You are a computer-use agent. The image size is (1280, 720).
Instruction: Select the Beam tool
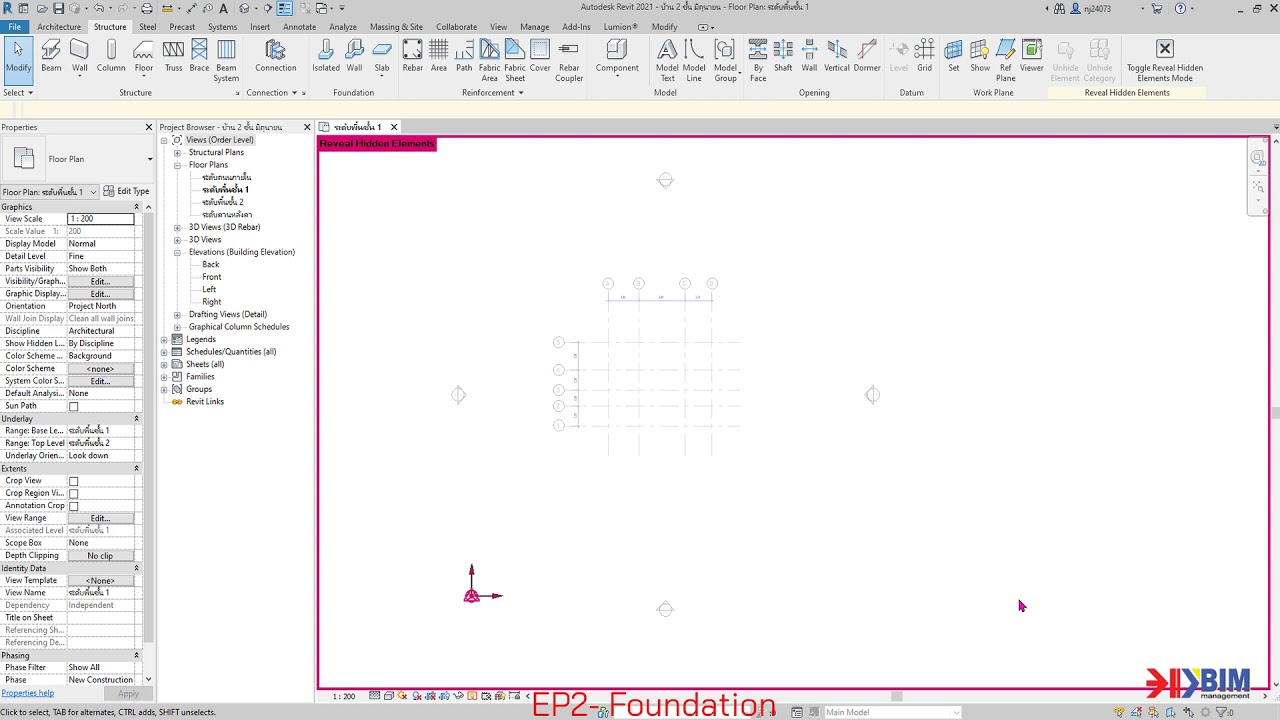tap(51, 56)
